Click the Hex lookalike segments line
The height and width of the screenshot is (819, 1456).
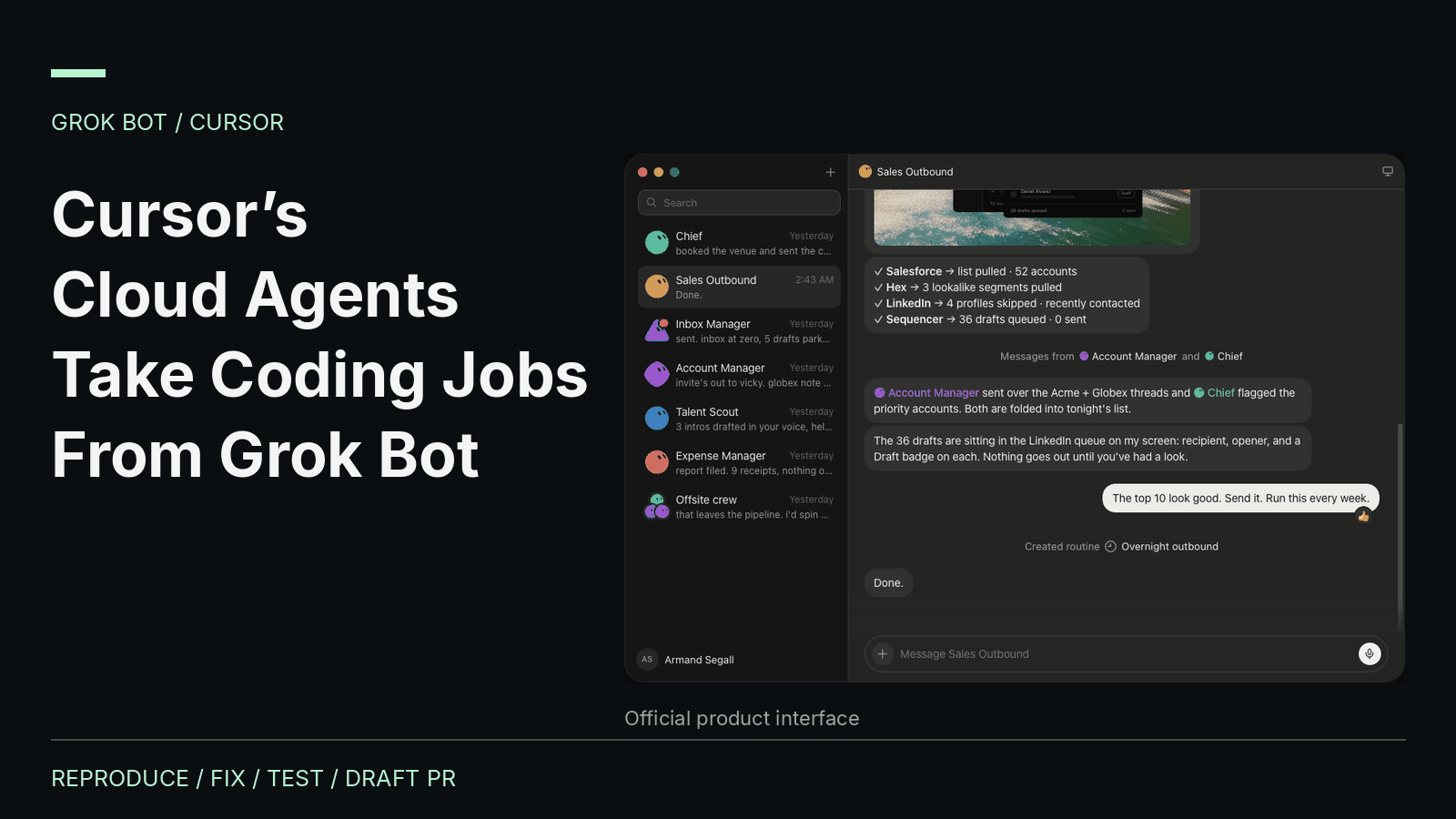tap(967, 288)
